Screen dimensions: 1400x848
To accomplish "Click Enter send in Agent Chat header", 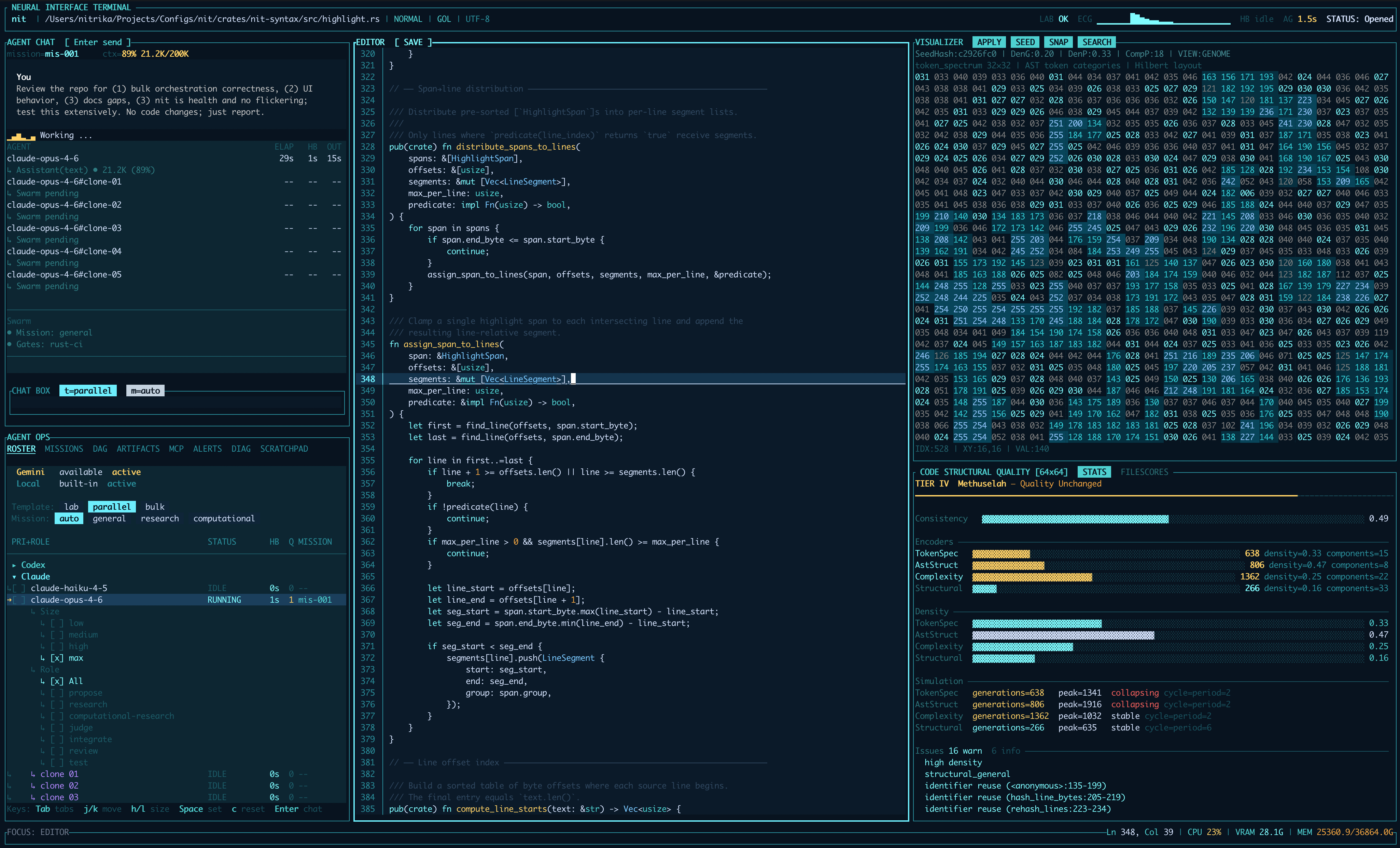I will coord(98,42).
